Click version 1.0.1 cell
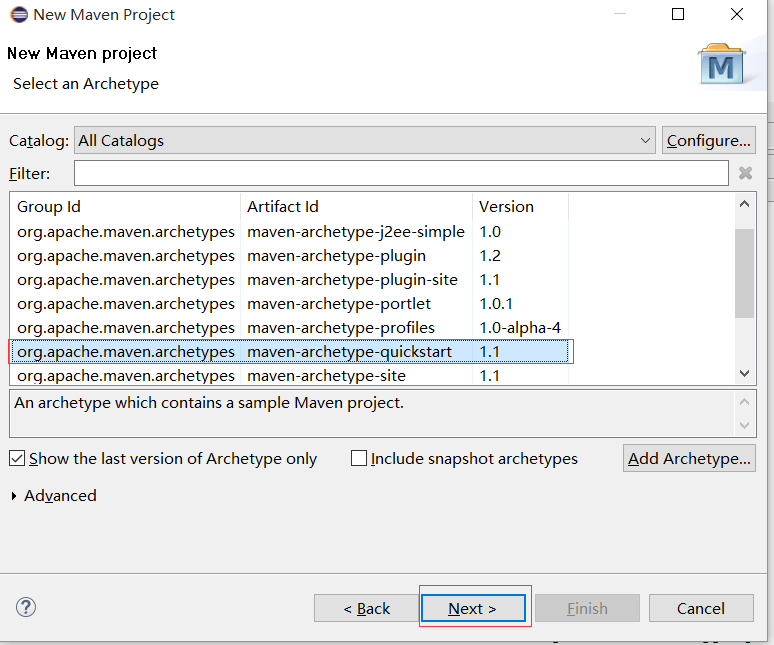Image resolution: width=774 pixels, height=645 pixels. pos(496,304)
